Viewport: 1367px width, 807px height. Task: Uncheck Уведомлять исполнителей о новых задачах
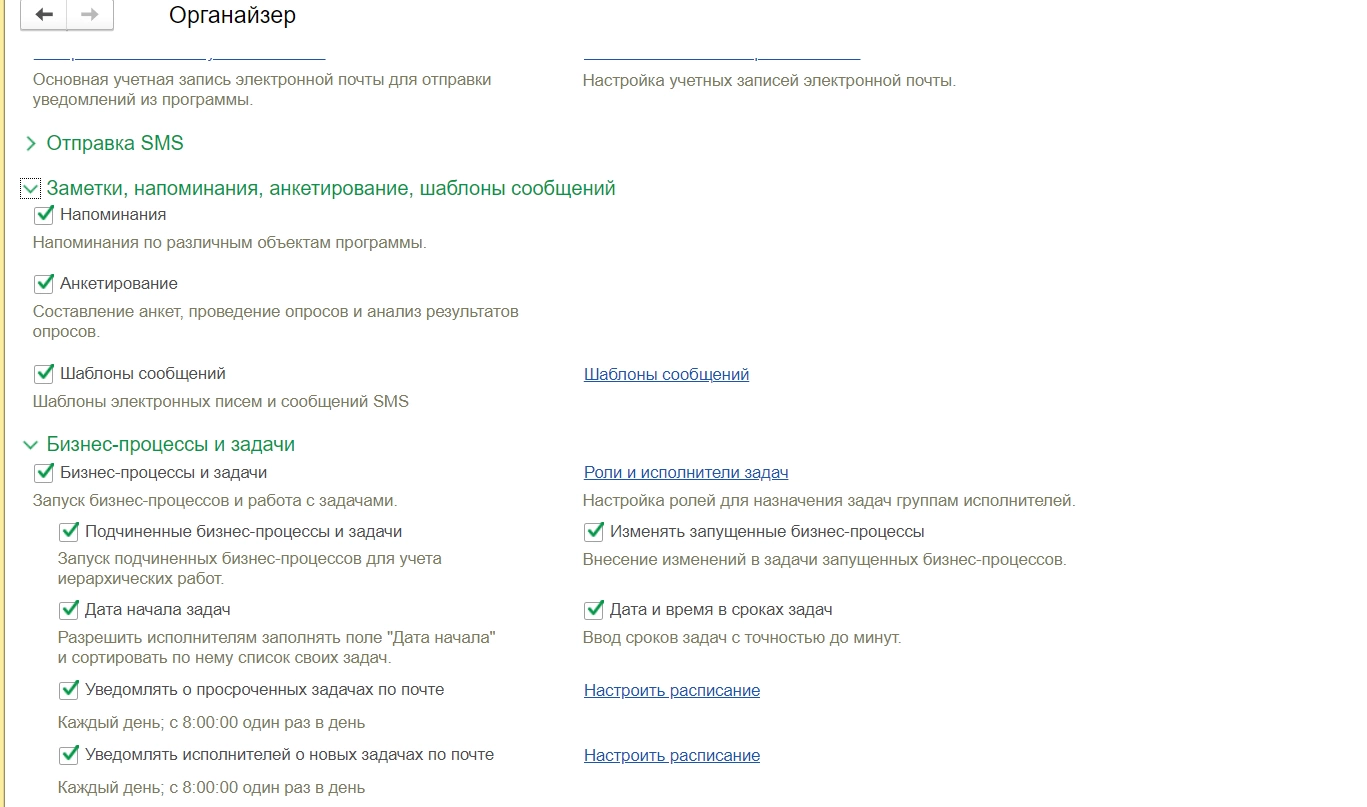tap(69, 755)
